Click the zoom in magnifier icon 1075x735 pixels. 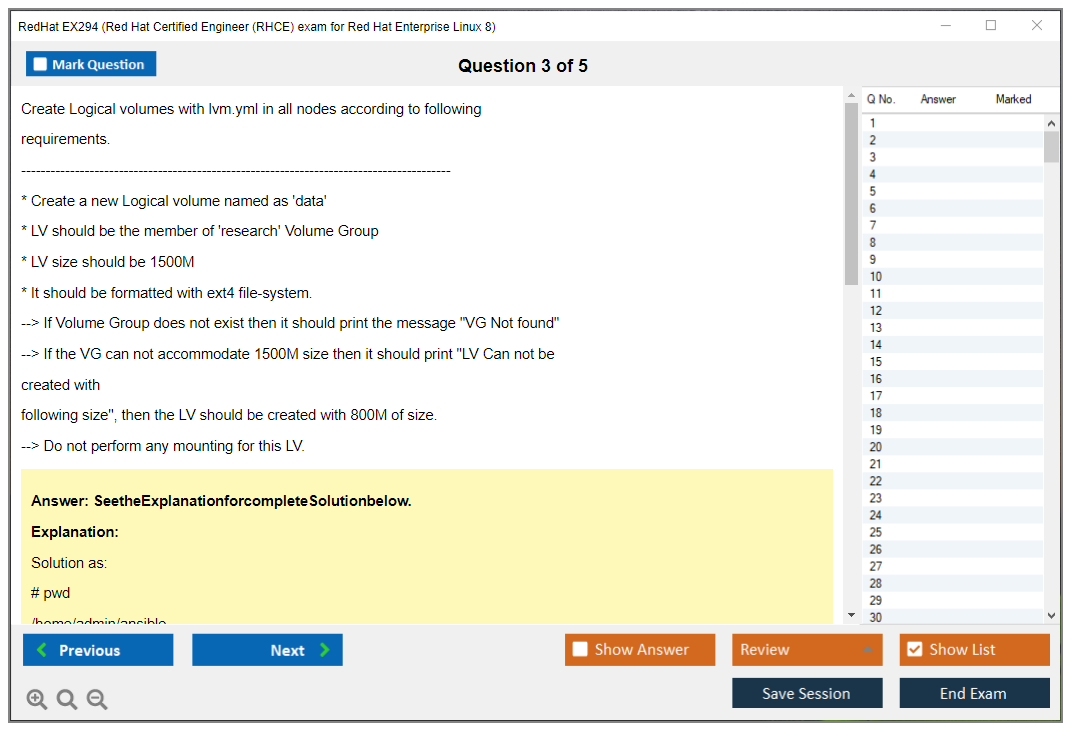[x=37, y=699]
